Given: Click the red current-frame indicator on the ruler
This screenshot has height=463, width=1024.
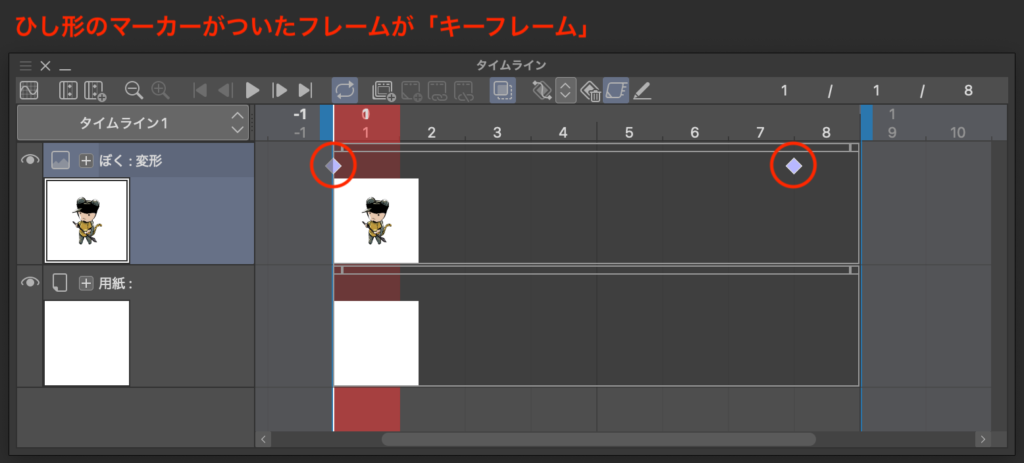Looking at the screenshot, I should click(366, 122).
